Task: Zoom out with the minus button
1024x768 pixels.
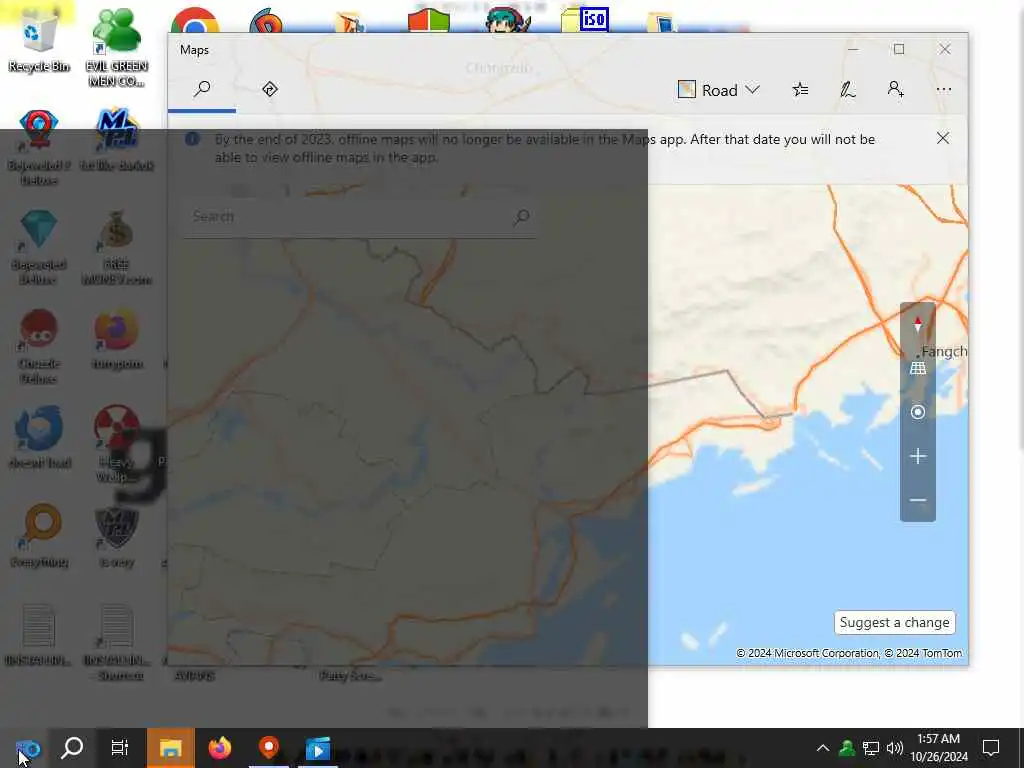Action: [x=918, y=500]
